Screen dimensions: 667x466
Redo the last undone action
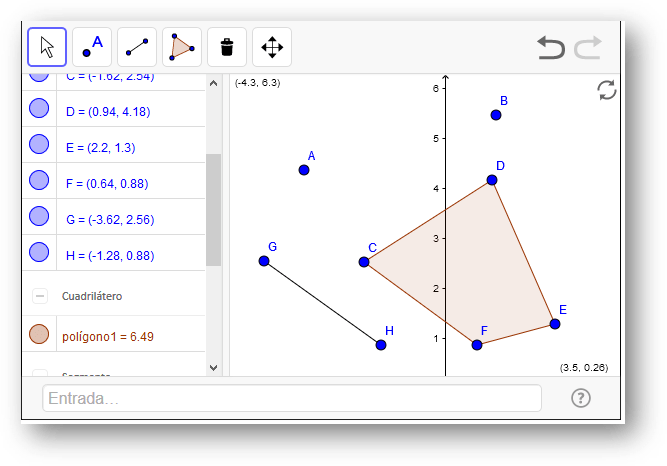(588, 47)
